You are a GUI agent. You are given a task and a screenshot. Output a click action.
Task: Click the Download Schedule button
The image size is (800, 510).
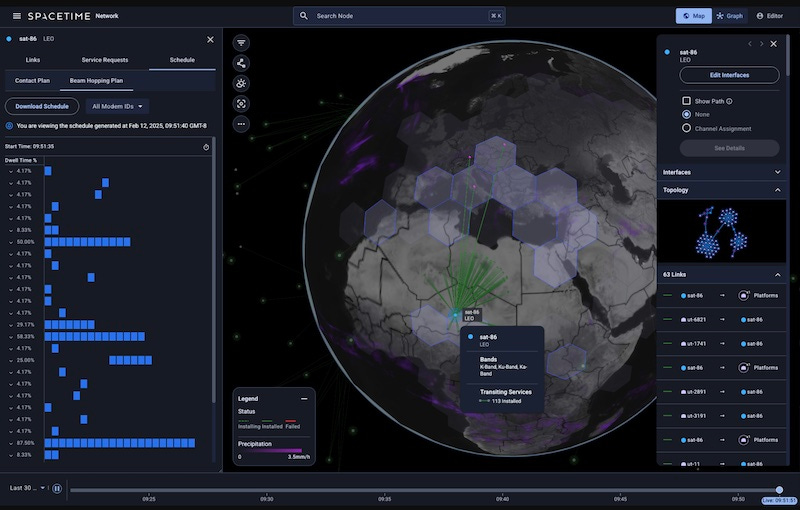pos(42,106)
